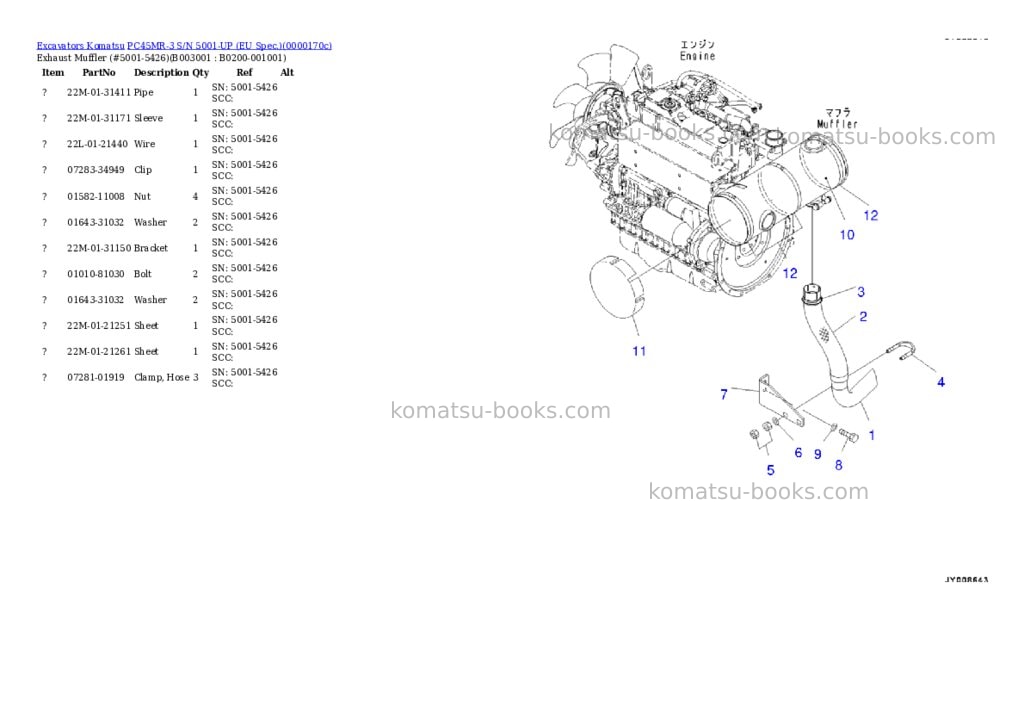1024x725 pixels.
Task: Select part number 01582-11008
Action: pyautogui.click(x=95, y=197)
